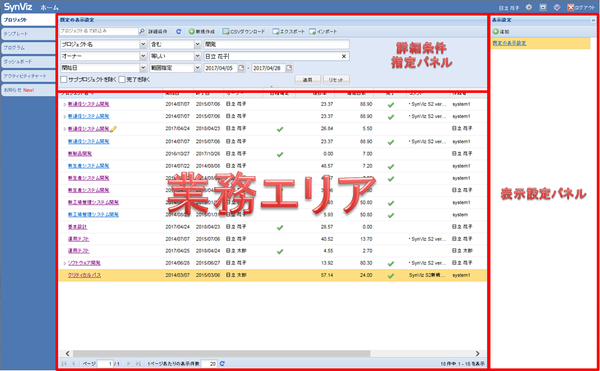This screenshot has height=371, width=600.
Task: Click the 57.14 cell in クリティカルパス row
Action: (x=327, y=275)
